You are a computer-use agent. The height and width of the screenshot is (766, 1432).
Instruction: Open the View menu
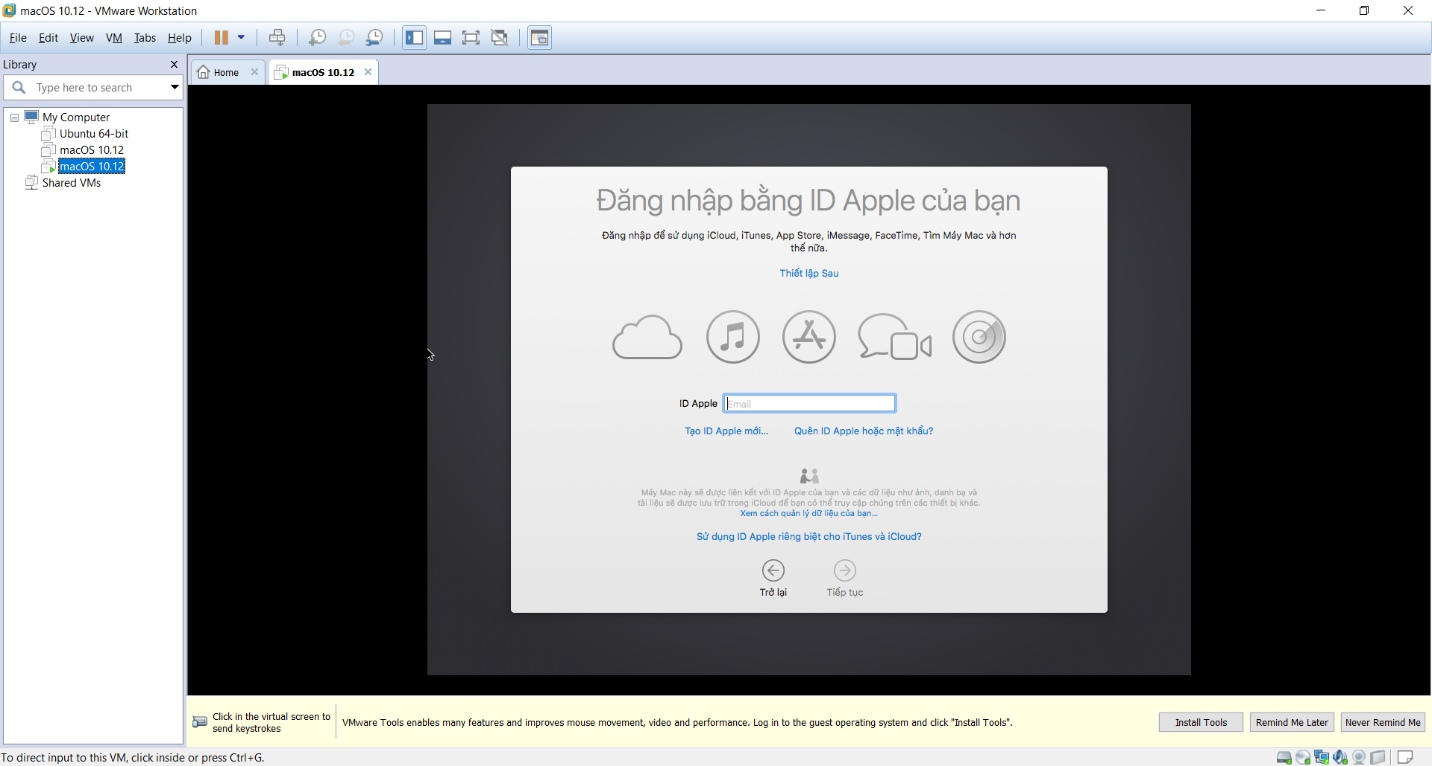[82, 38]
